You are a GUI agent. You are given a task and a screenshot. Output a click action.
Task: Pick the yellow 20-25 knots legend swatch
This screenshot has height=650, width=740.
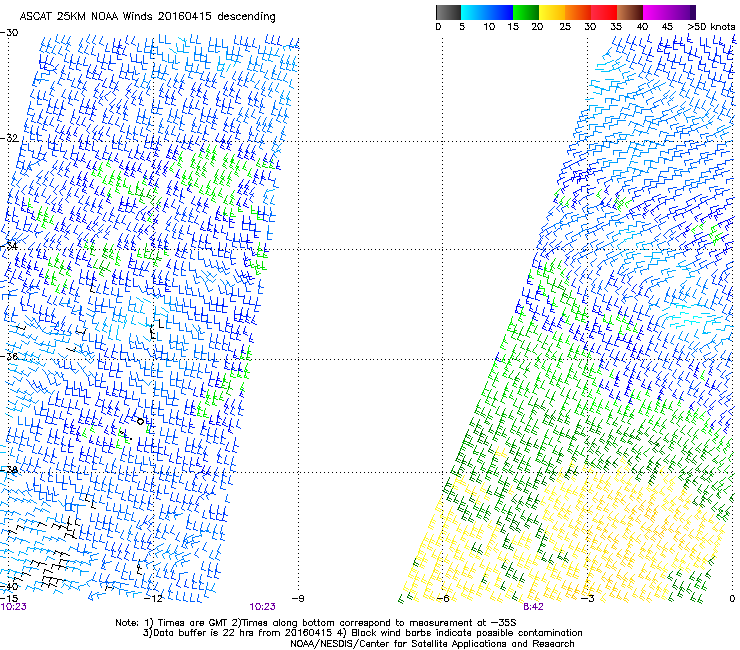552,12
